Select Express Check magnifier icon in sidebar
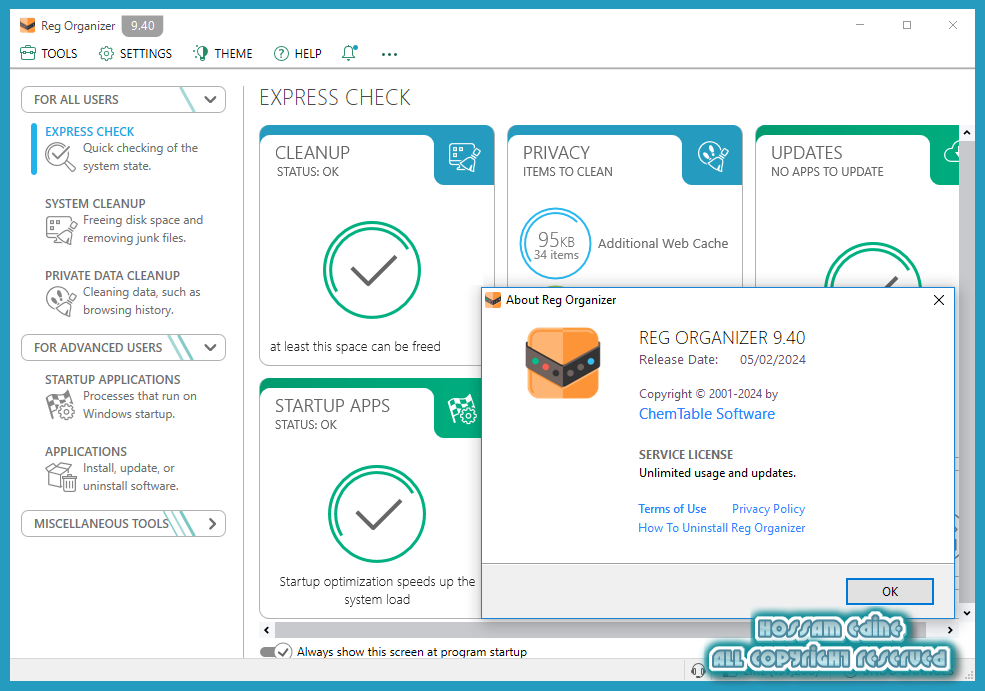 [x=60, y=156]
